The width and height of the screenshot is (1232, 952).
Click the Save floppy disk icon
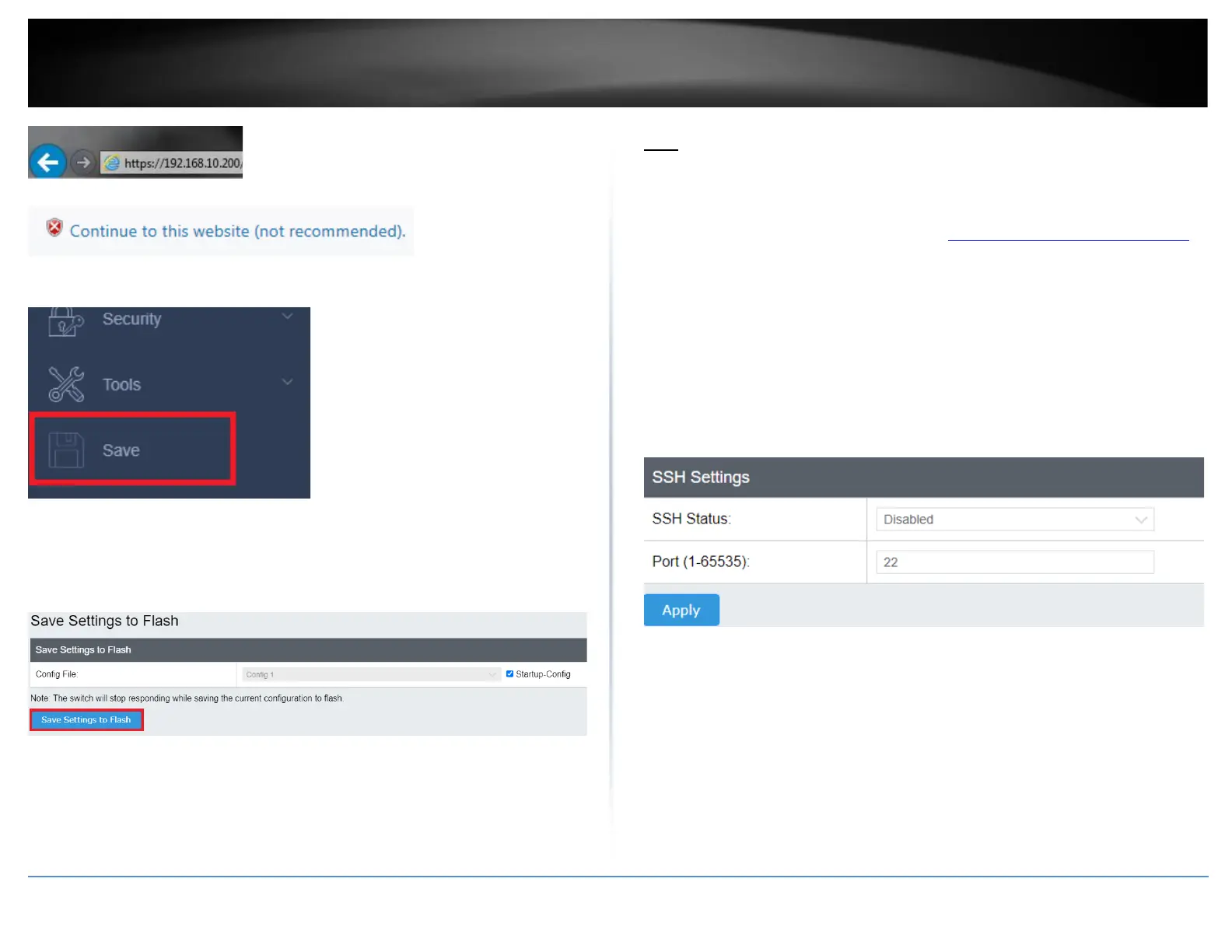(66, 450)
